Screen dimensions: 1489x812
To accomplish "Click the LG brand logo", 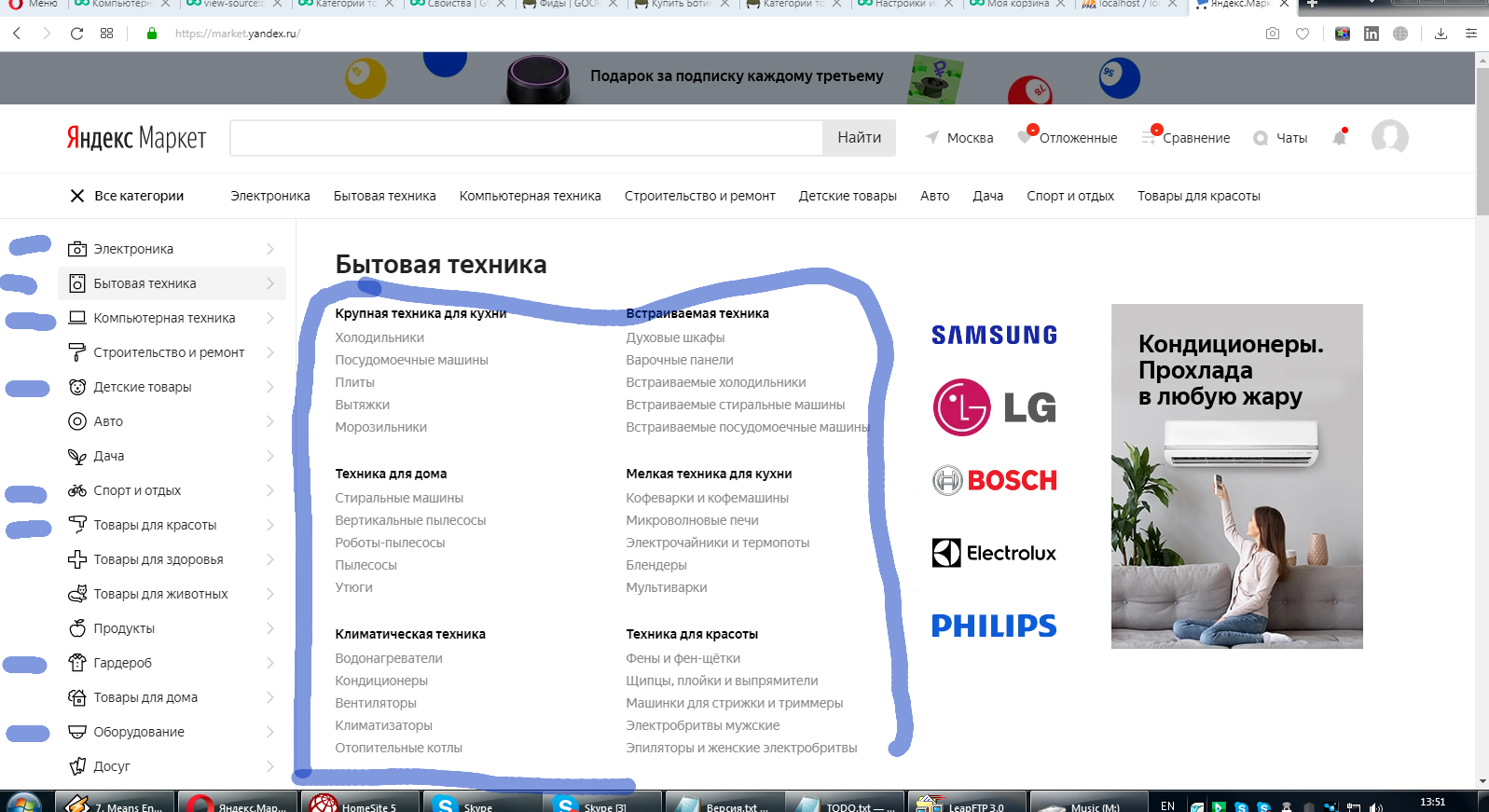I will tap(994, 407).
